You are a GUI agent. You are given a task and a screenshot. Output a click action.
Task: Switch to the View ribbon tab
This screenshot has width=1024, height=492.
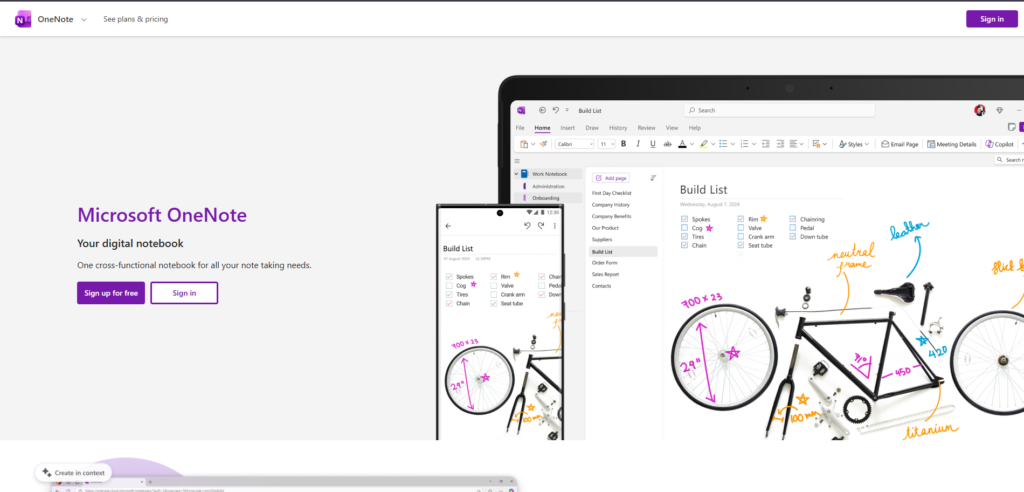(x=672, y=128)
